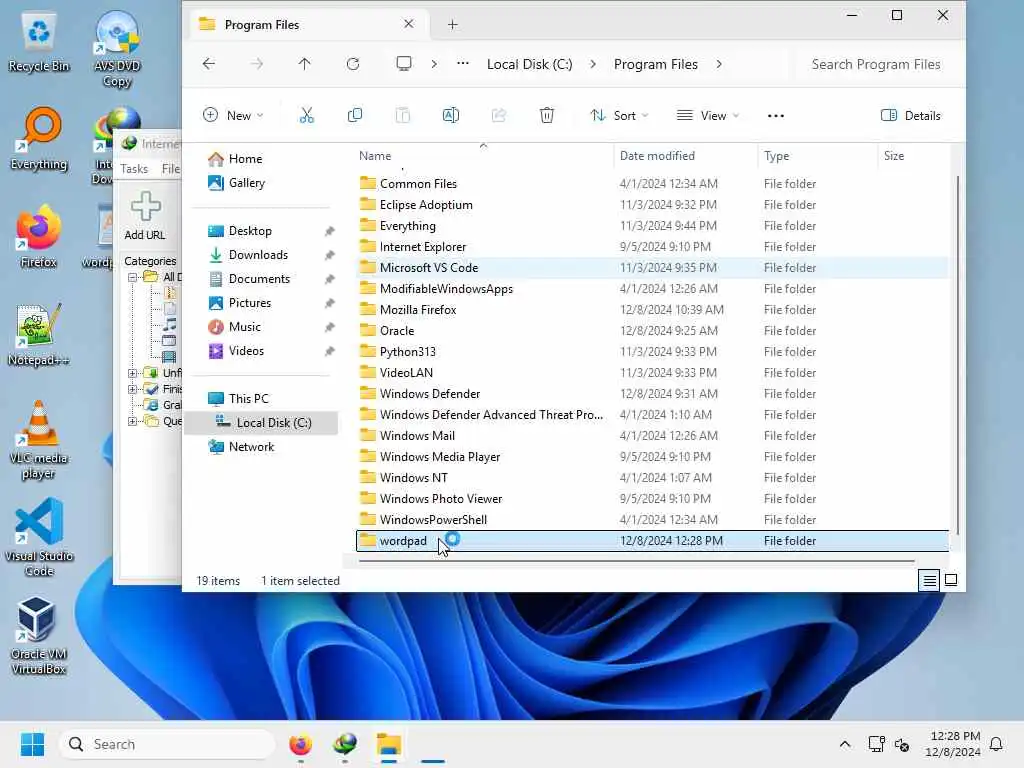This screenshot has height=768, width=1024.
Task: Open the View layout dropdown
Action: pyautogui.click(x=708, y=116)
